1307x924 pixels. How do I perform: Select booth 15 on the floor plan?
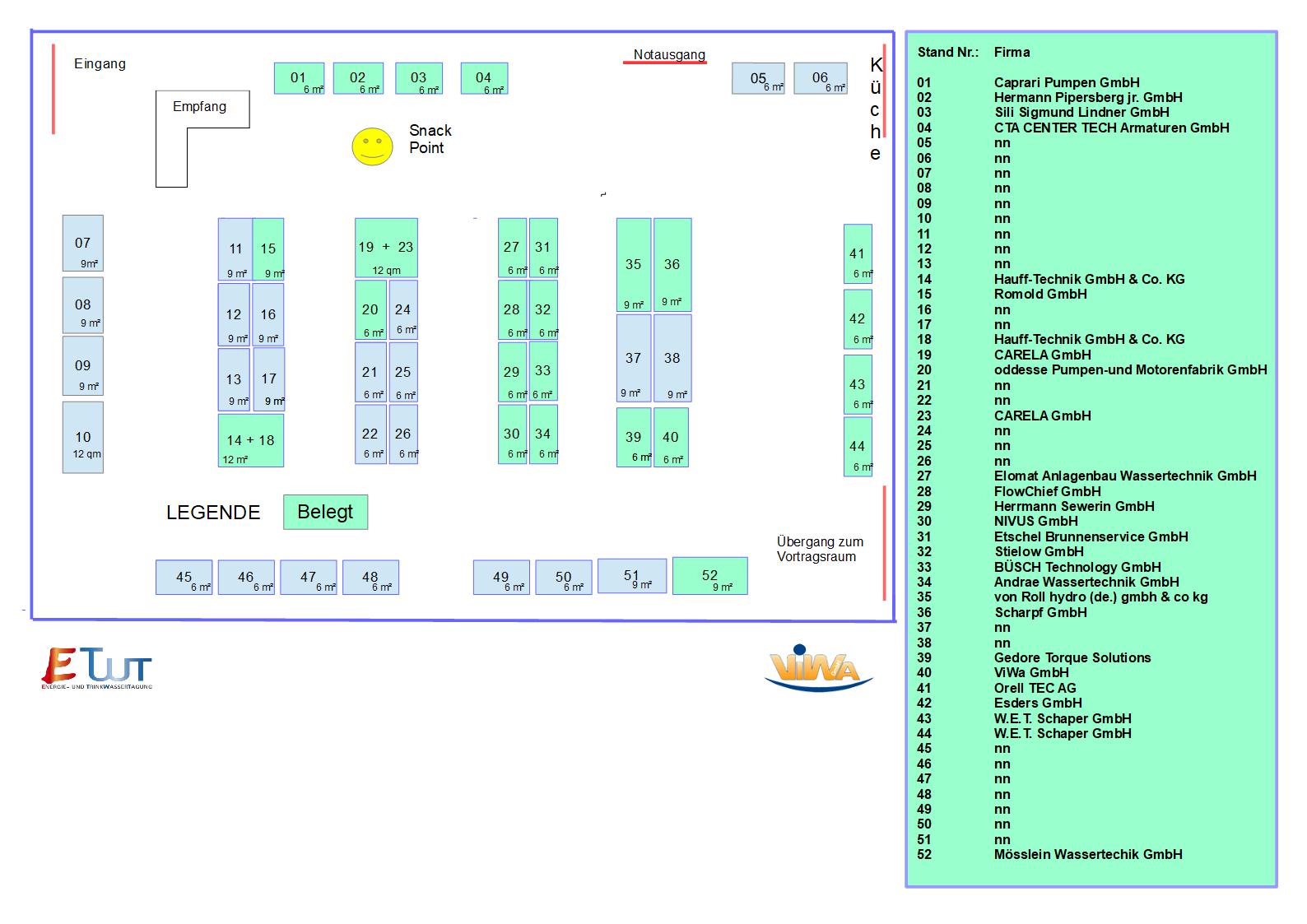click(268, 249)
